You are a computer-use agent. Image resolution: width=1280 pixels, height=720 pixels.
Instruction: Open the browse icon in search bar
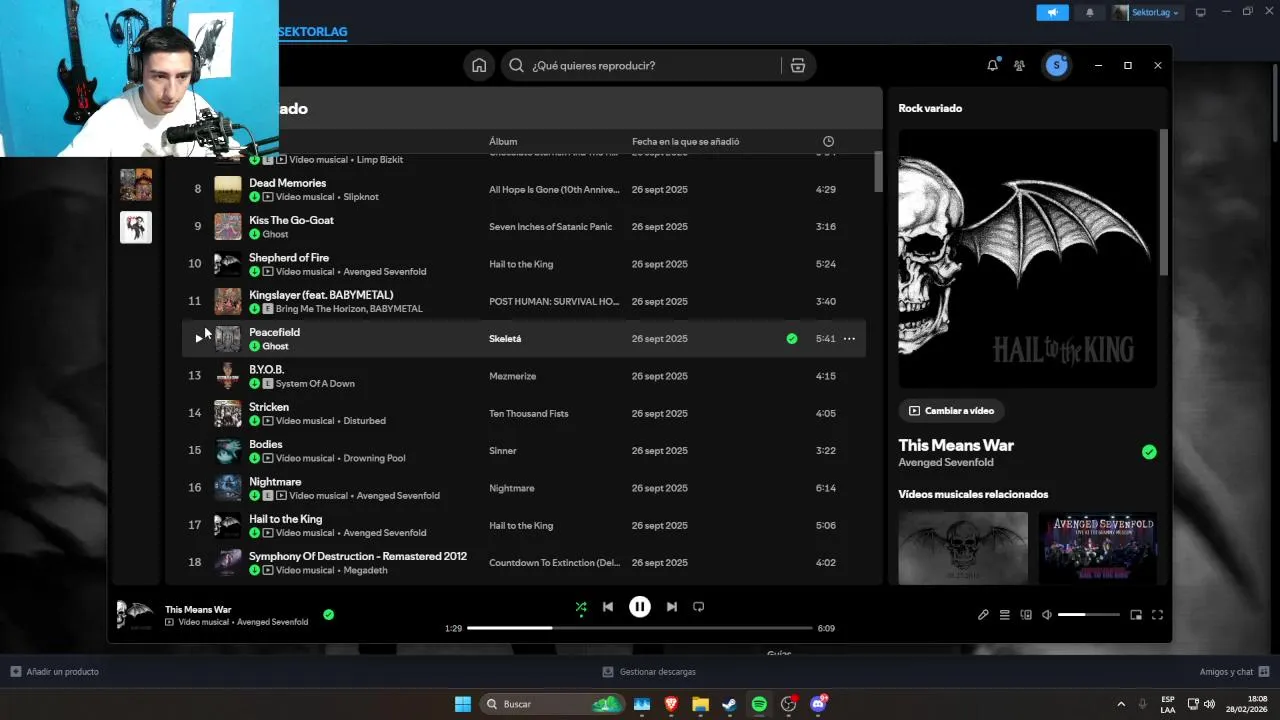[797, 65]
